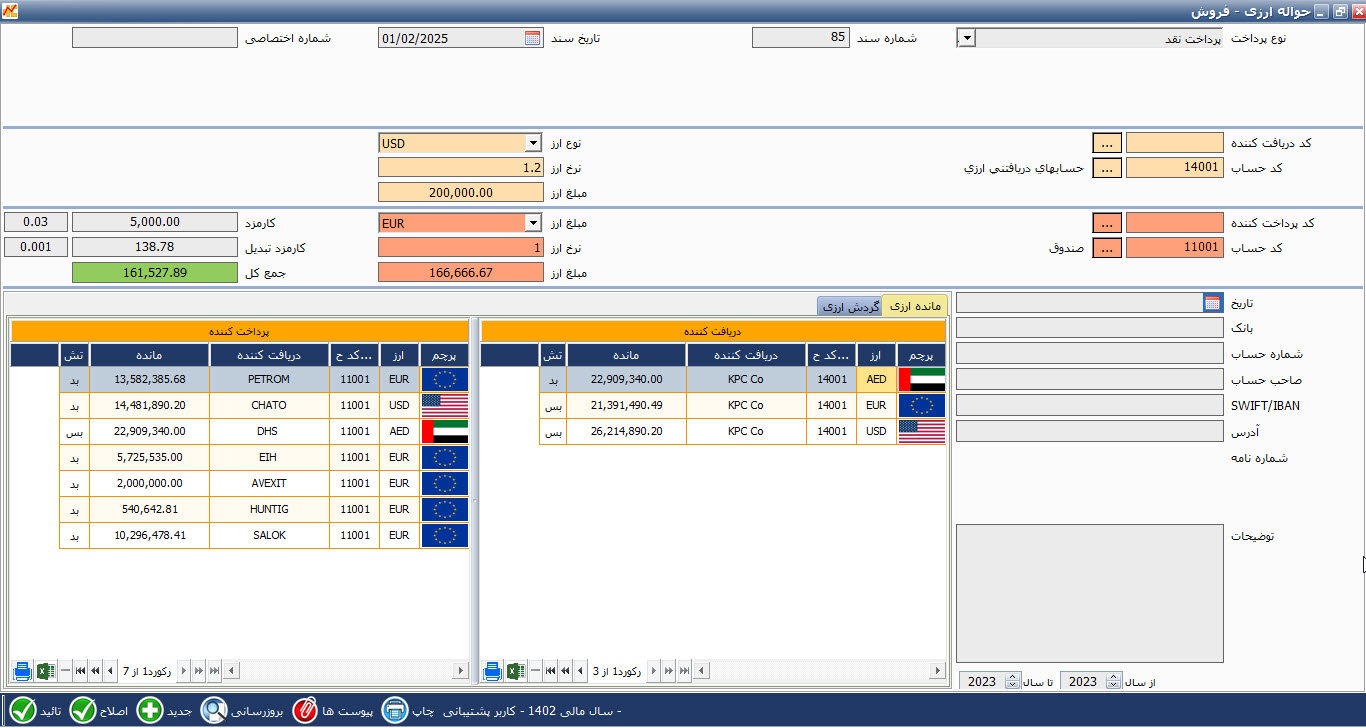
Task: Click the browse button beside صندوق code 11001
Action: (x=1107, y=248)
